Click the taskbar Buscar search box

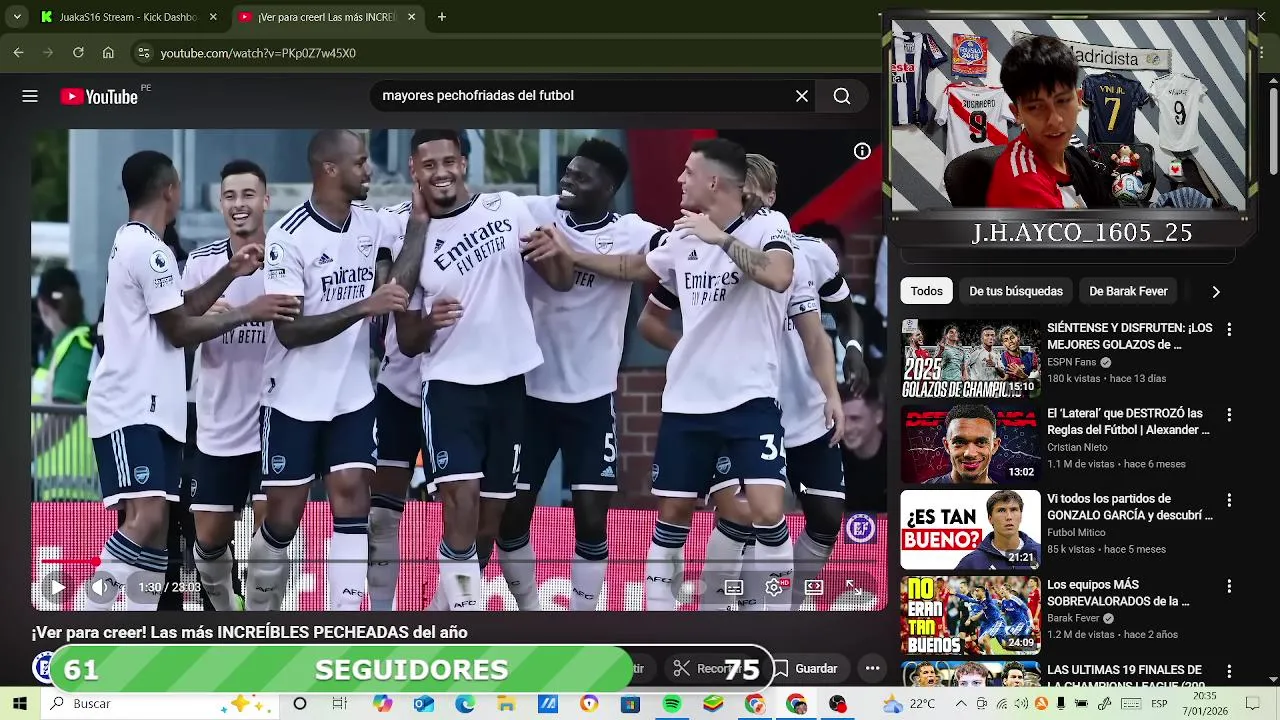tap(160, 704)
